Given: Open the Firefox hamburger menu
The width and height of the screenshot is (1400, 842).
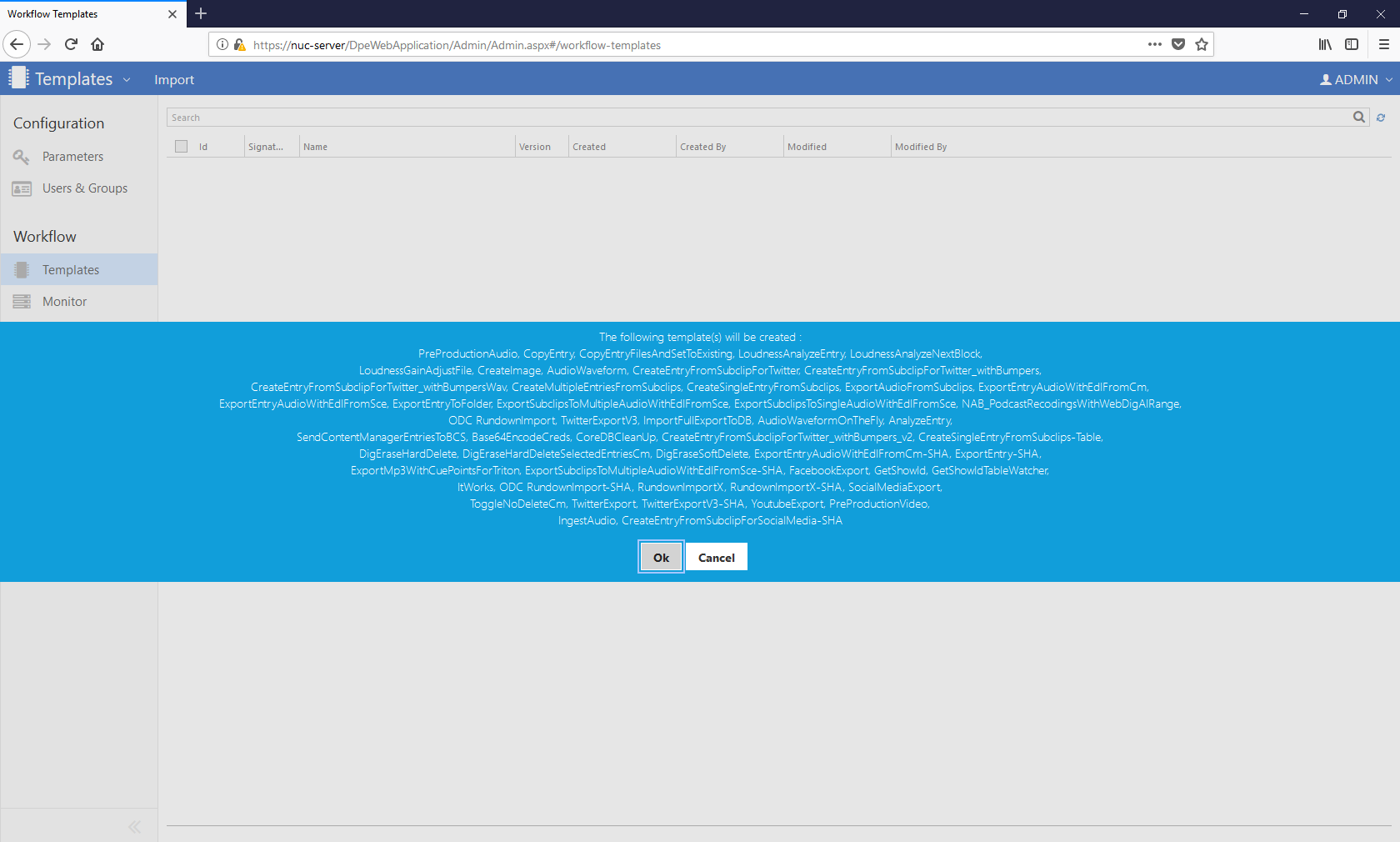Looking at the screenshot, I should 1383,44.
